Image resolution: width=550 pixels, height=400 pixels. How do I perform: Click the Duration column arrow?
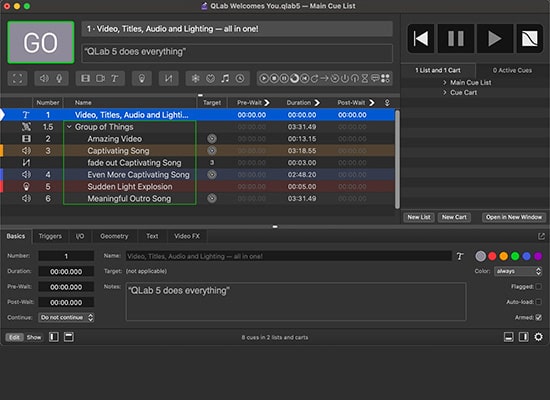point(317,102)
